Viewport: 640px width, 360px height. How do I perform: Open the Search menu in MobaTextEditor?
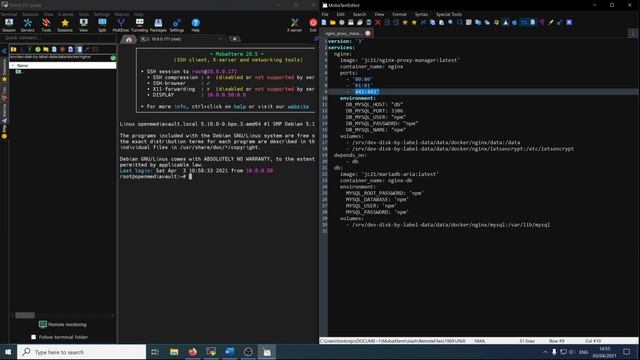click(359, 14)
